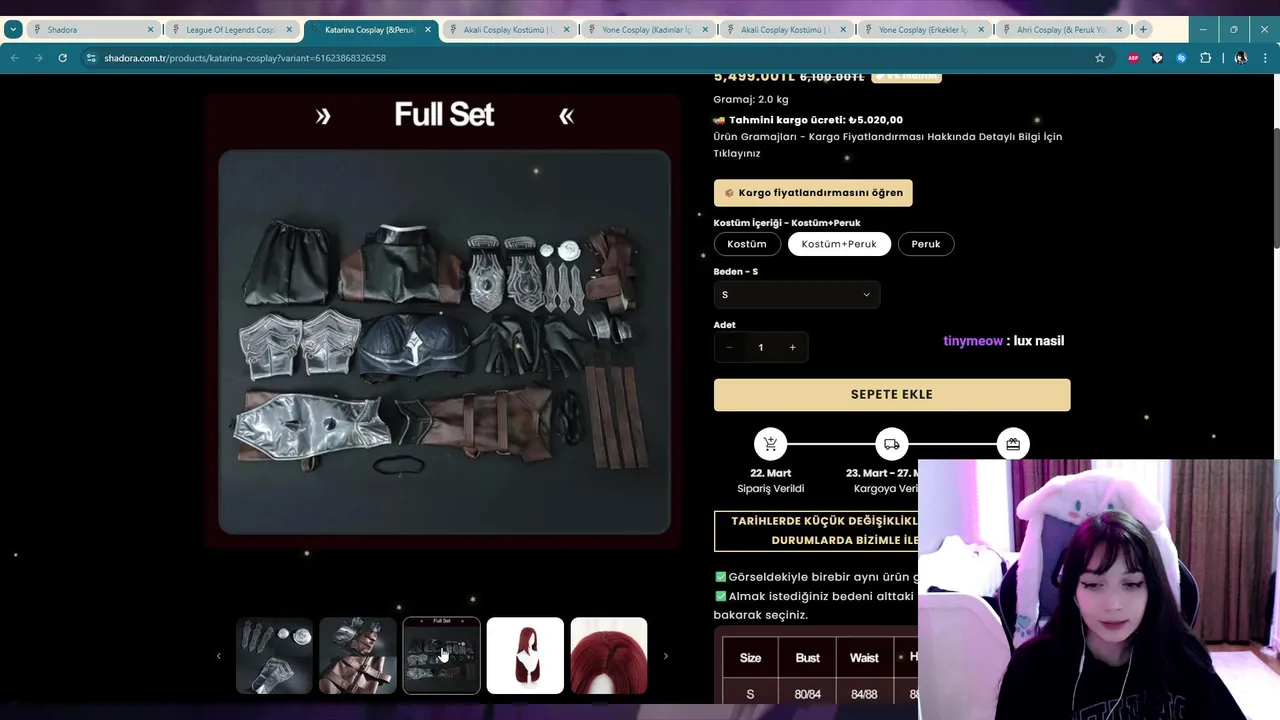1280x720 pixels.
Task: Choose the Kostüm option
Action: [x=747, y=244]
